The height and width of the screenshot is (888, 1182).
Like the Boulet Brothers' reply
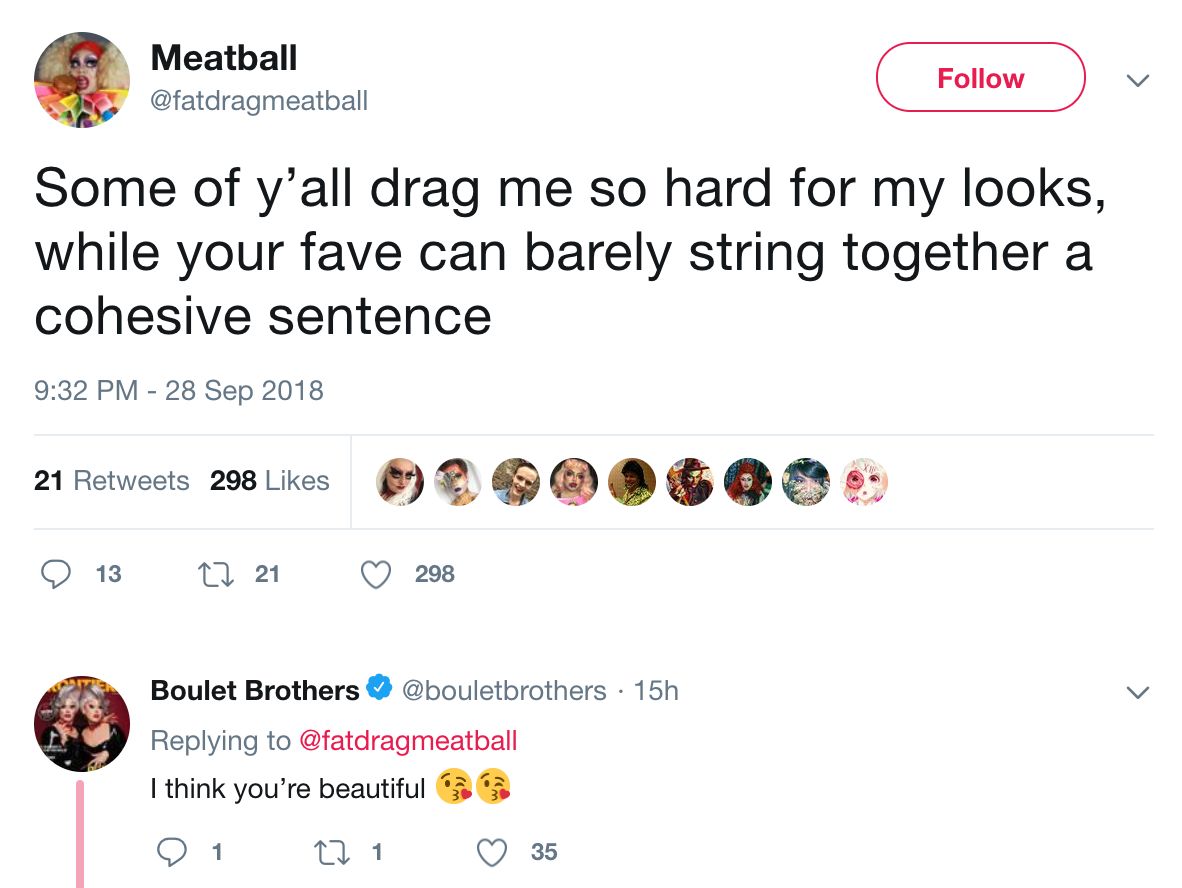point(491,851)
